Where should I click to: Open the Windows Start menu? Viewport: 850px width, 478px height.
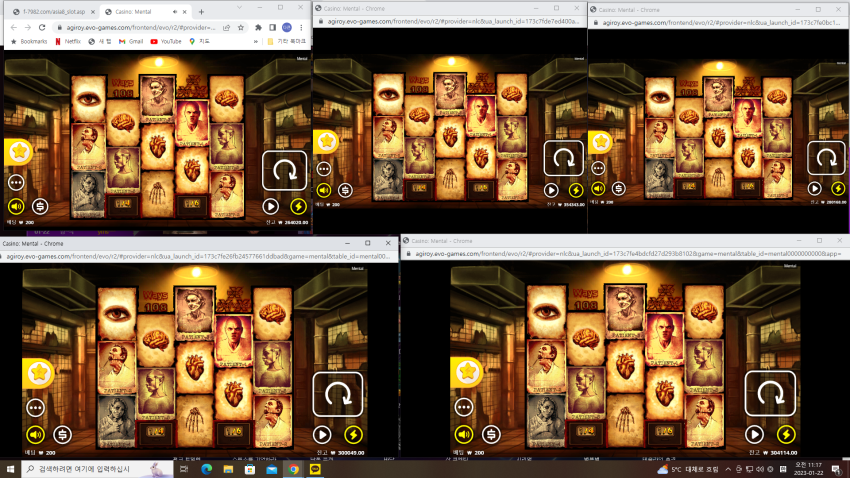[x=10, y=469]
